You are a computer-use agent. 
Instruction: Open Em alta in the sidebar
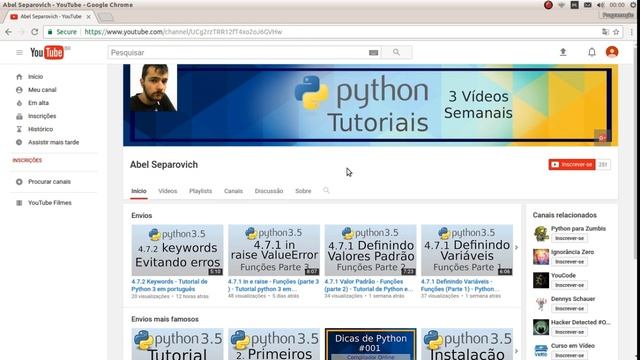click(x=38, y=103)
